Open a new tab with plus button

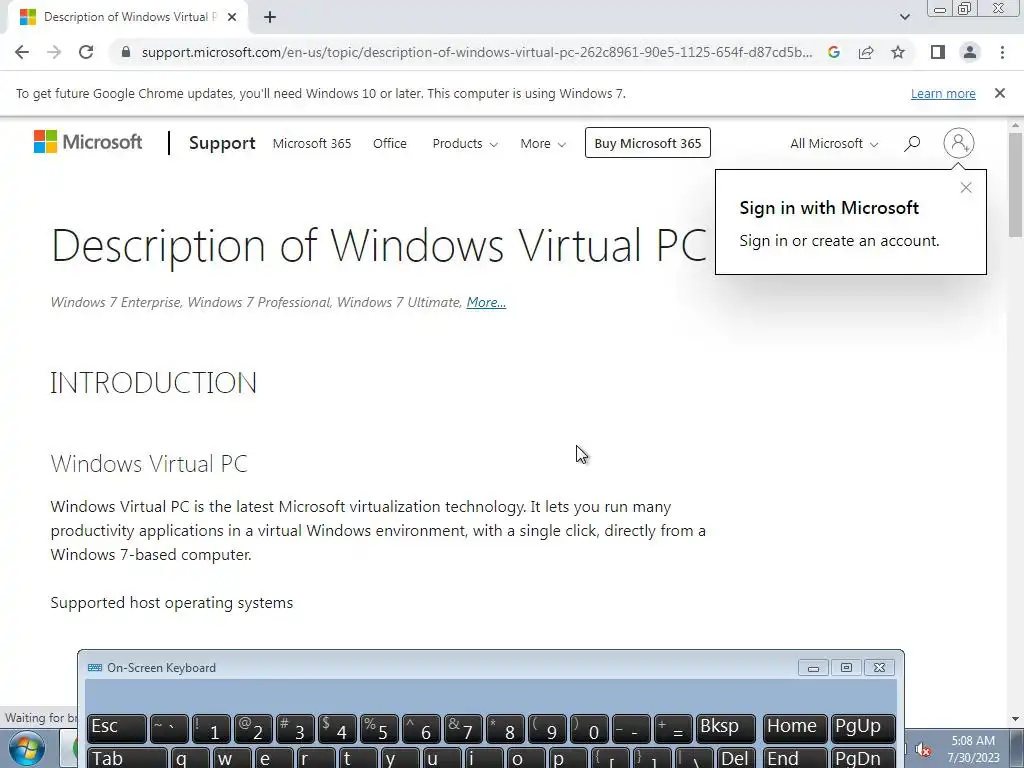pos(270,17)
